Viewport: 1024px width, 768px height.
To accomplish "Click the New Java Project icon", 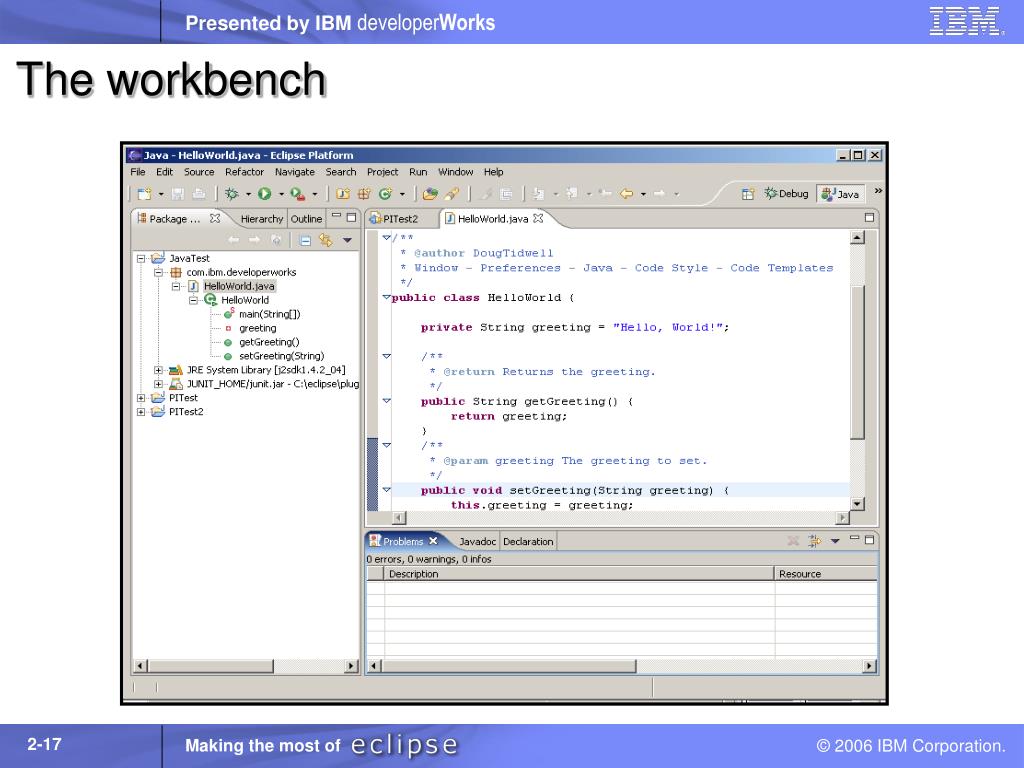I will pos(343,194).
